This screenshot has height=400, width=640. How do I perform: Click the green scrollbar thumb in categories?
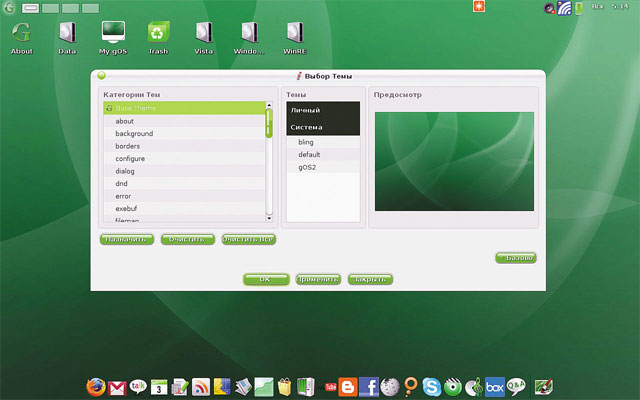point(269,123)
